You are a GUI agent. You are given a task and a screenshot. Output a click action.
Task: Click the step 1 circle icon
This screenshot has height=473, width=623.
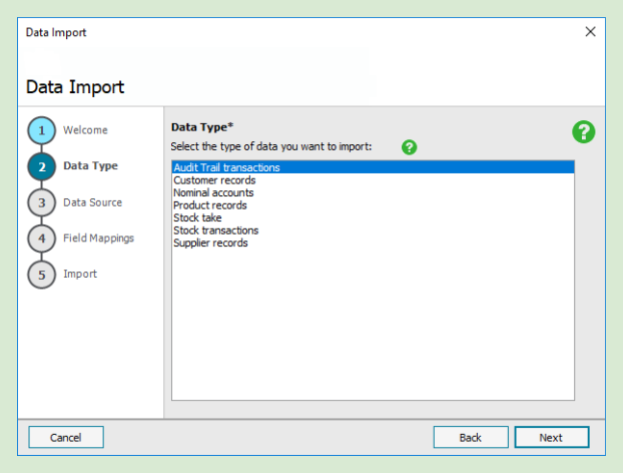point(41,131)
